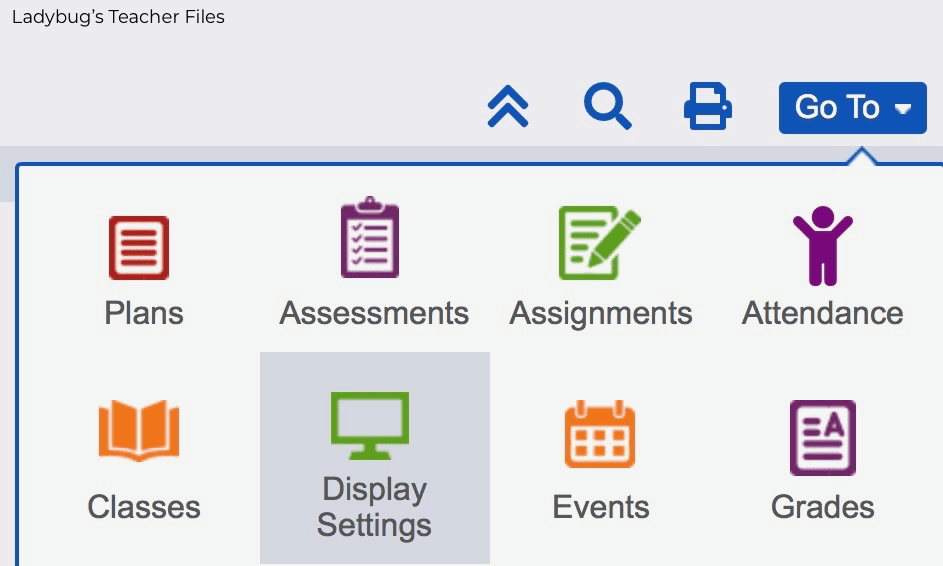This screenshot has height=566, width=943.
Task: Open the purple Grades document icon
Action: 823,438
